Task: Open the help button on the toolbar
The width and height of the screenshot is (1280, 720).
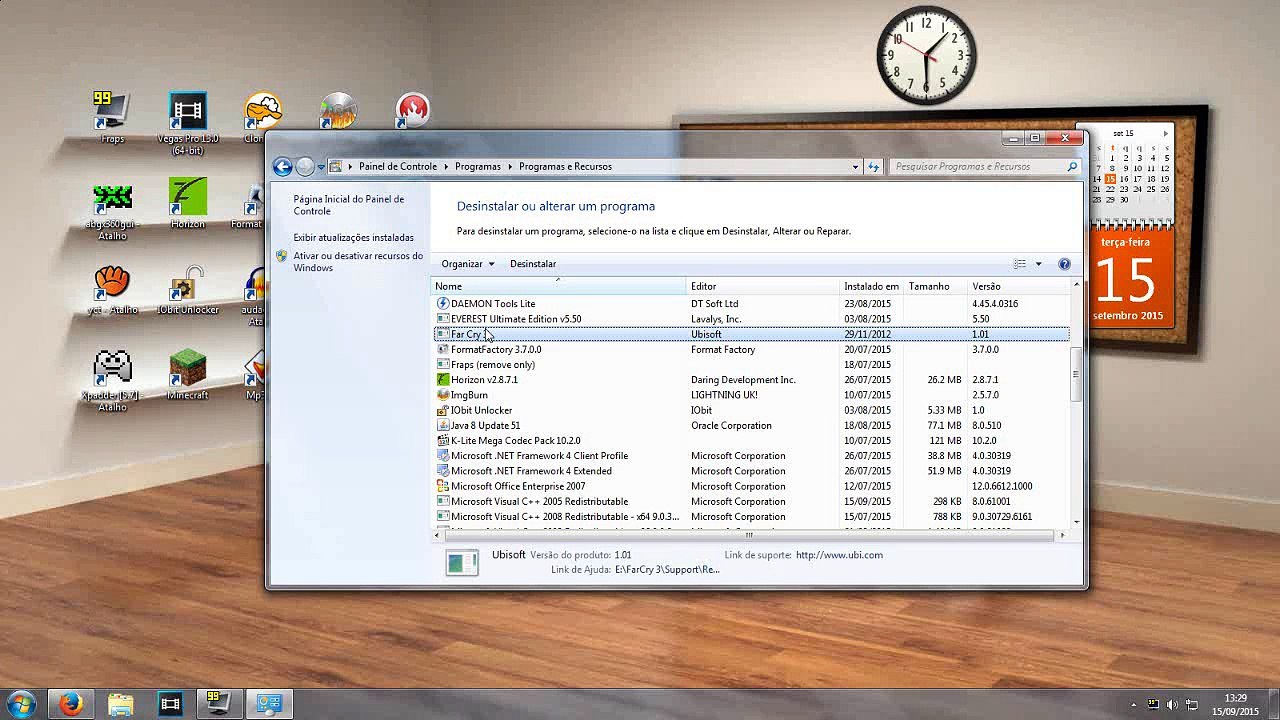Action: (1064, 264)
